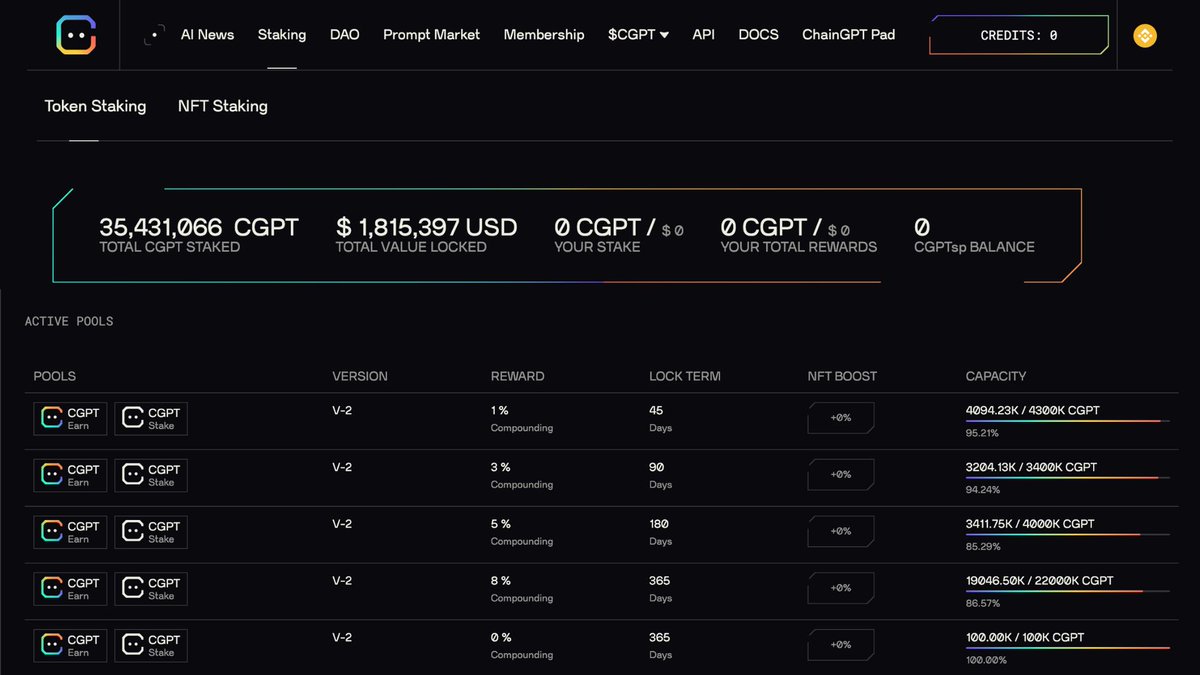Click 19046.50K / 22000K CGPT capacity text
This screenshot has width=1200, height=675.
[1040, 581]
